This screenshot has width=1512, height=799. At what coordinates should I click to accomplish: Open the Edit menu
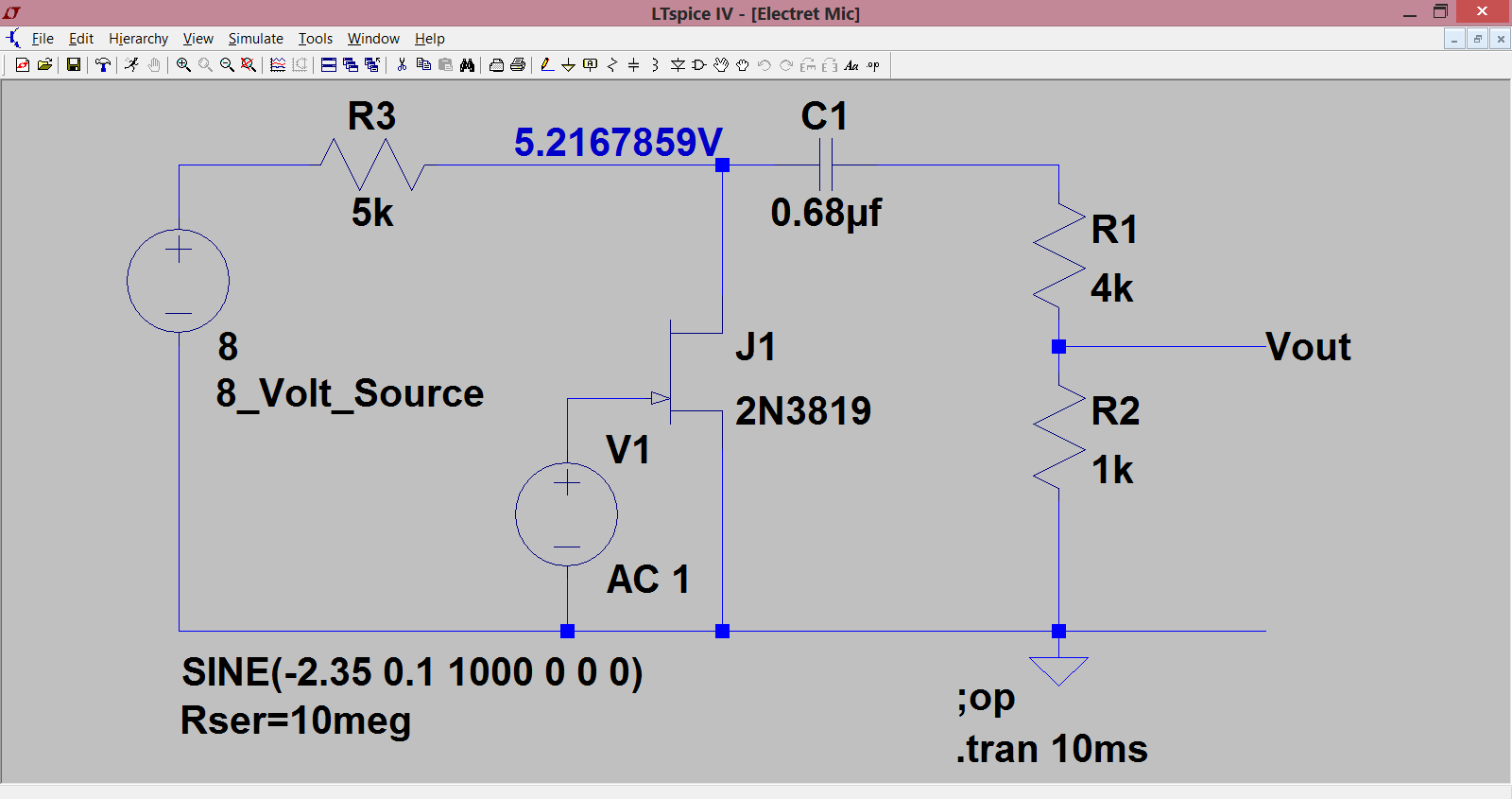[81, 39]
